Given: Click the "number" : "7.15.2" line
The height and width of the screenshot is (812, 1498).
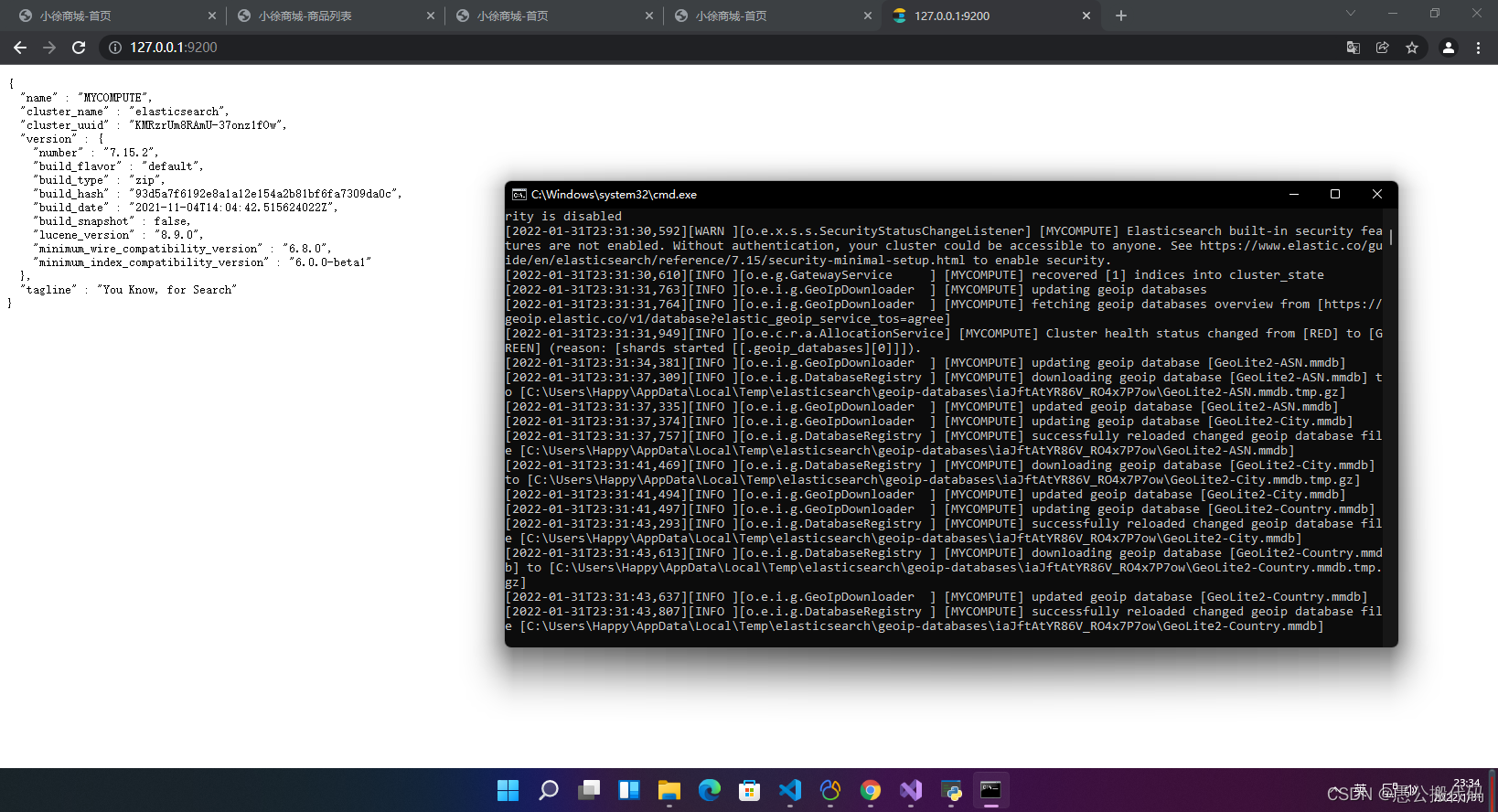Looking at the screenshot, I should tap(95, 153).
